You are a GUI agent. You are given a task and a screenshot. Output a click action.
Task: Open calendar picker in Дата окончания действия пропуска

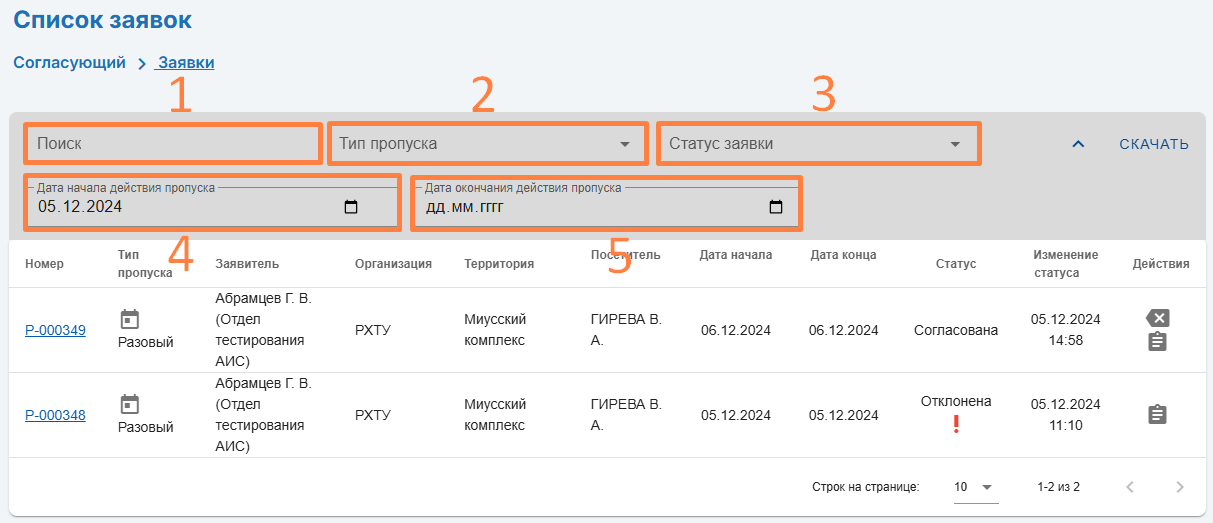(x=775, y=208)
